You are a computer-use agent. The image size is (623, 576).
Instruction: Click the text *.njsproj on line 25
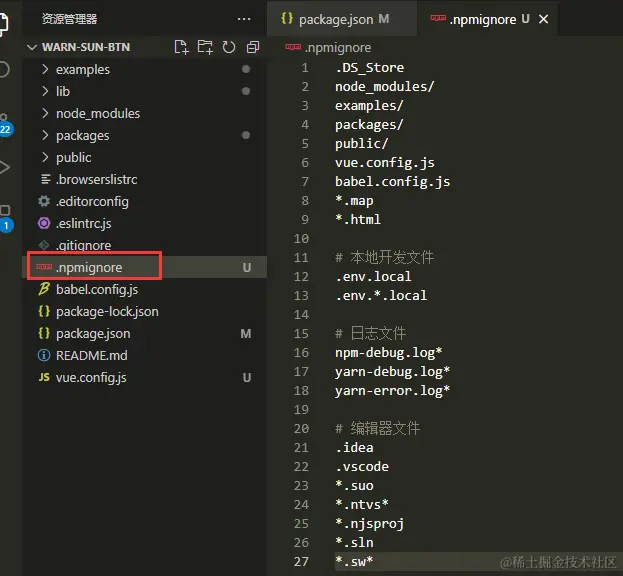tap(370, 524)
